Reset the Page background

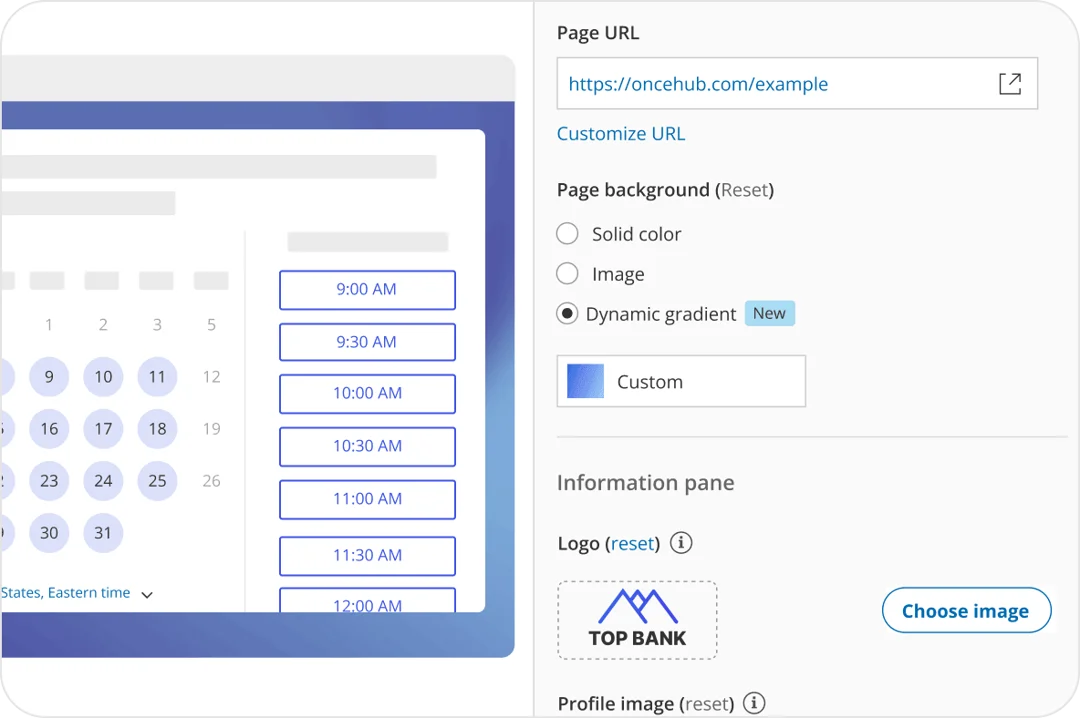click(x=744, y=190)
